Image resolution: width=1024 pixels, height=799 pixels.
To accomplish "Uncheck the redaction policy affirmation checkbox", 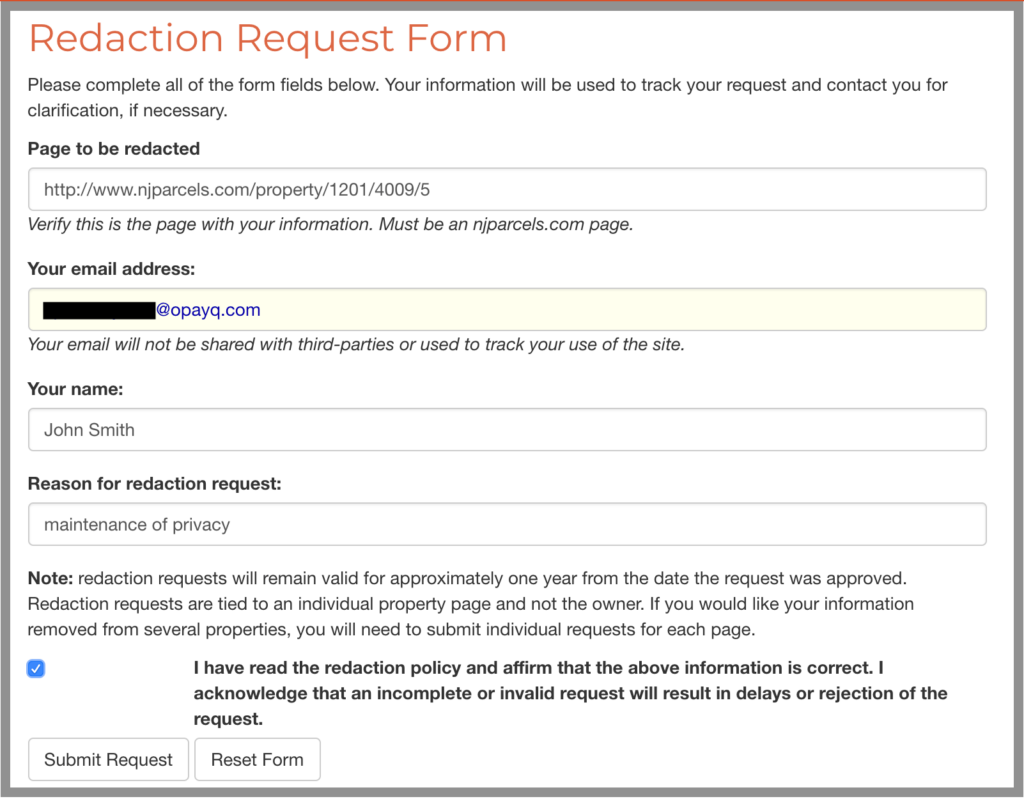I will (x=36, y=669).
